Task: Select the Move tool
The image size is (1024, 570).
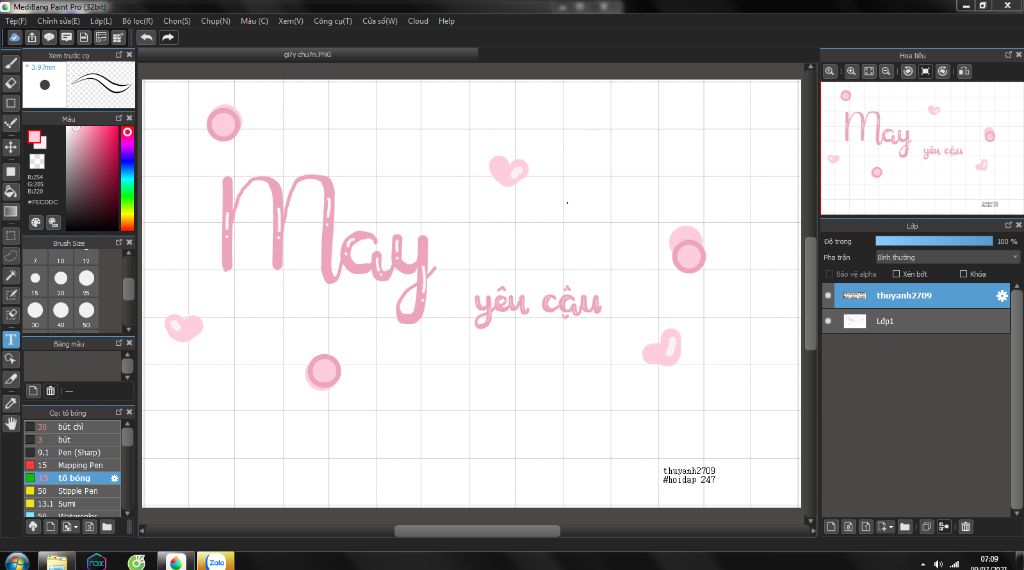Action: click(x=10, y=147)
